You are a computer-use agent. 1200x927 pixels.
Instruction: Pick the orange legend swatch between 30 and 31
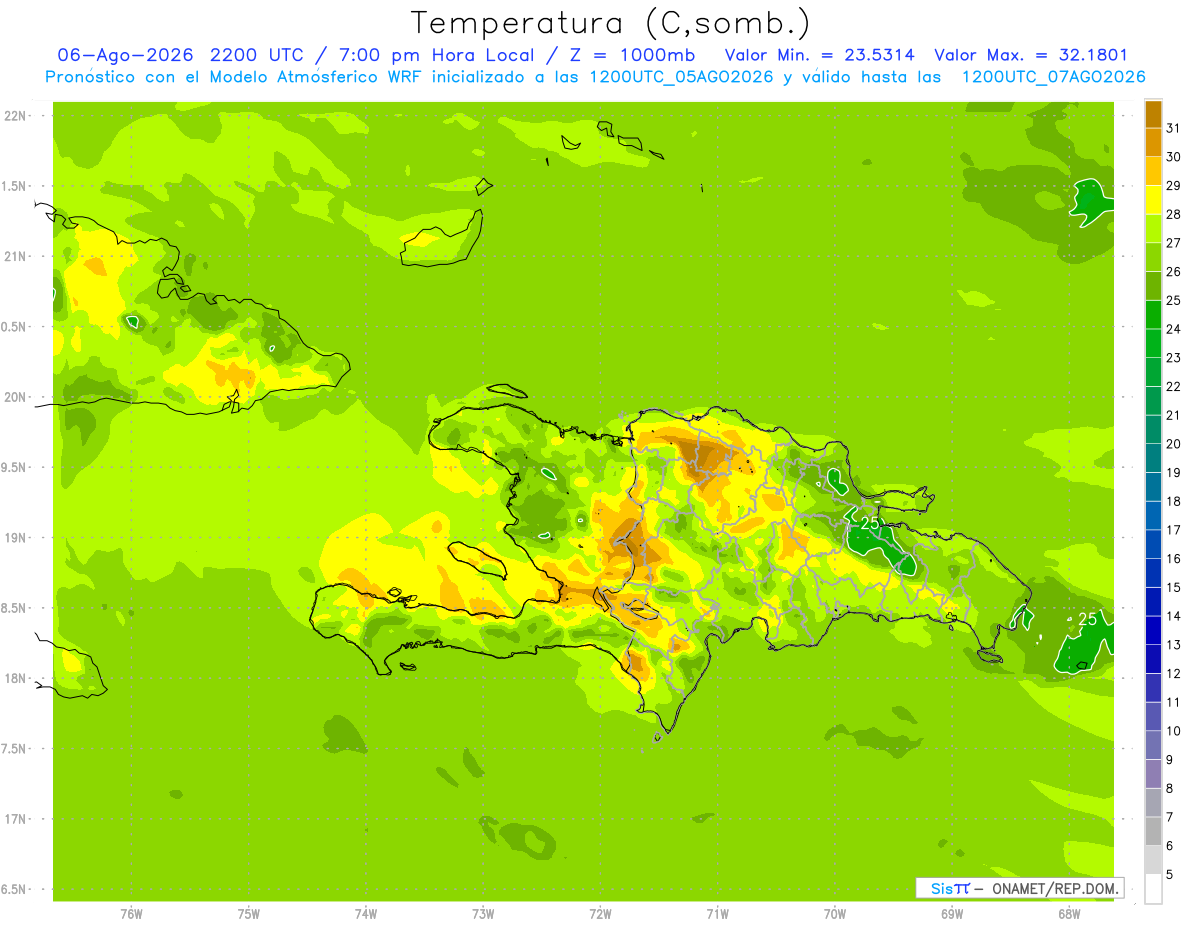click(1153, 142)
